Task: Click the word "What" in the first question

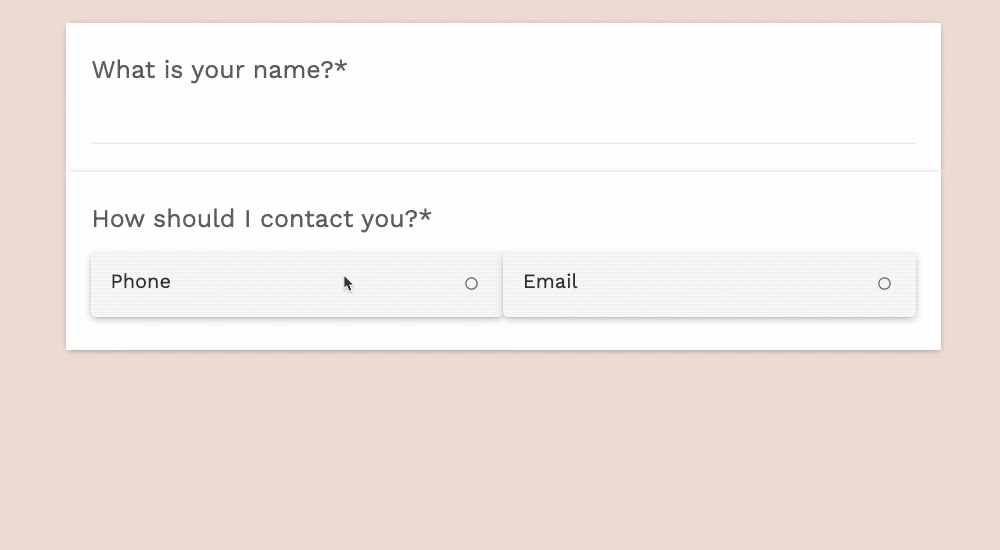Action: coord(124,70)
